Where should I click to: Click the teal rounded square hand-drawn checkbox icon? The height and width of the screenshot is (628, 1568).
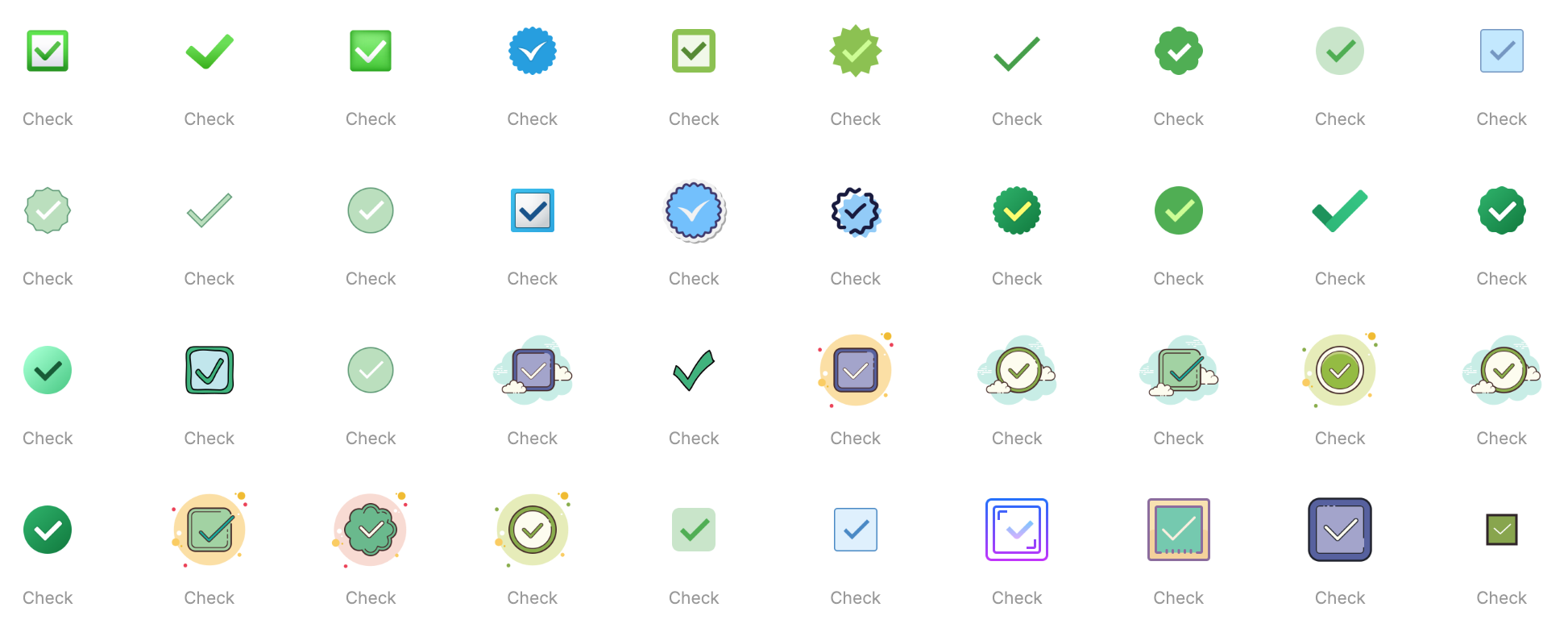[209, 370]
